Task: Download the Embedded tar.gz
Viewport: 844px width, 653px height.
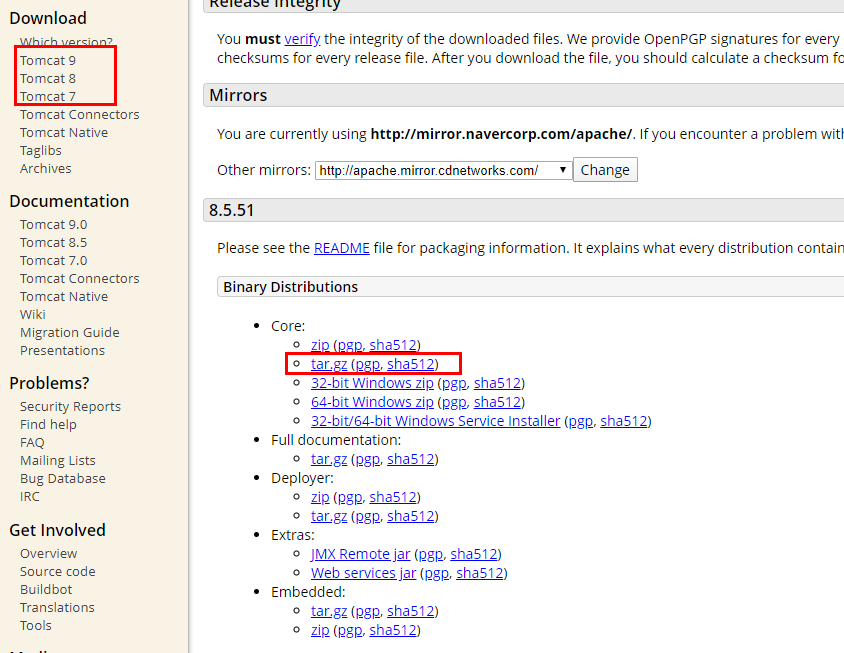Action: [329, 612]
